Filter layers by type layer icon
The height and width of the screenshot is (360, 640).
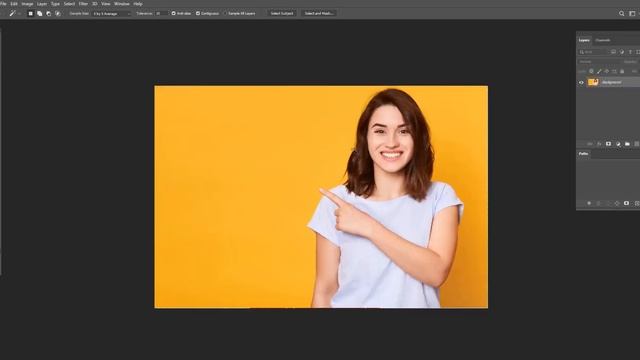point(630,52)
